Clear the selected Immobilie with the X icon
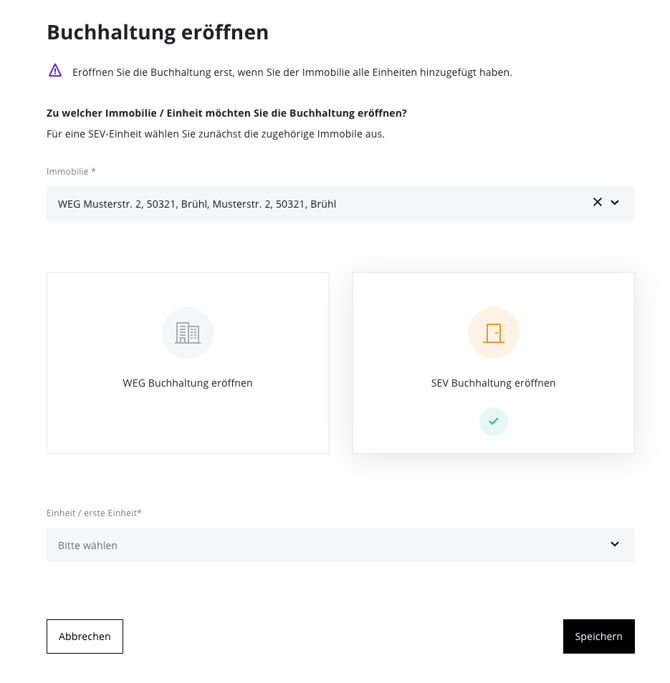 tap(597, 202)
